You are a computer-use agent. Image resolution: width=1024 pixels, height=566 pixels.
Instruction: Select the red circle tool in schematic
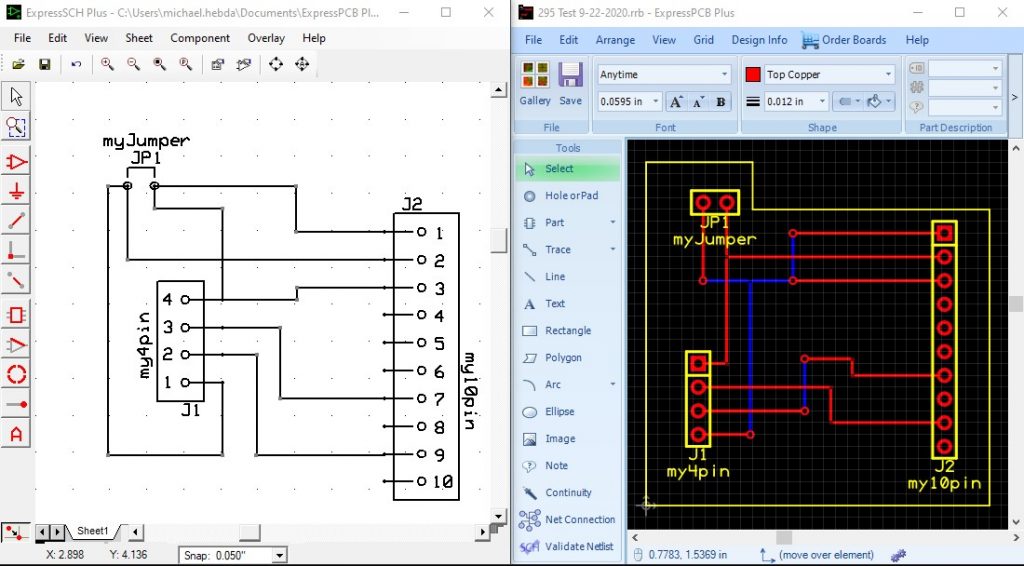pyautogui.click(x=16, y=375)
